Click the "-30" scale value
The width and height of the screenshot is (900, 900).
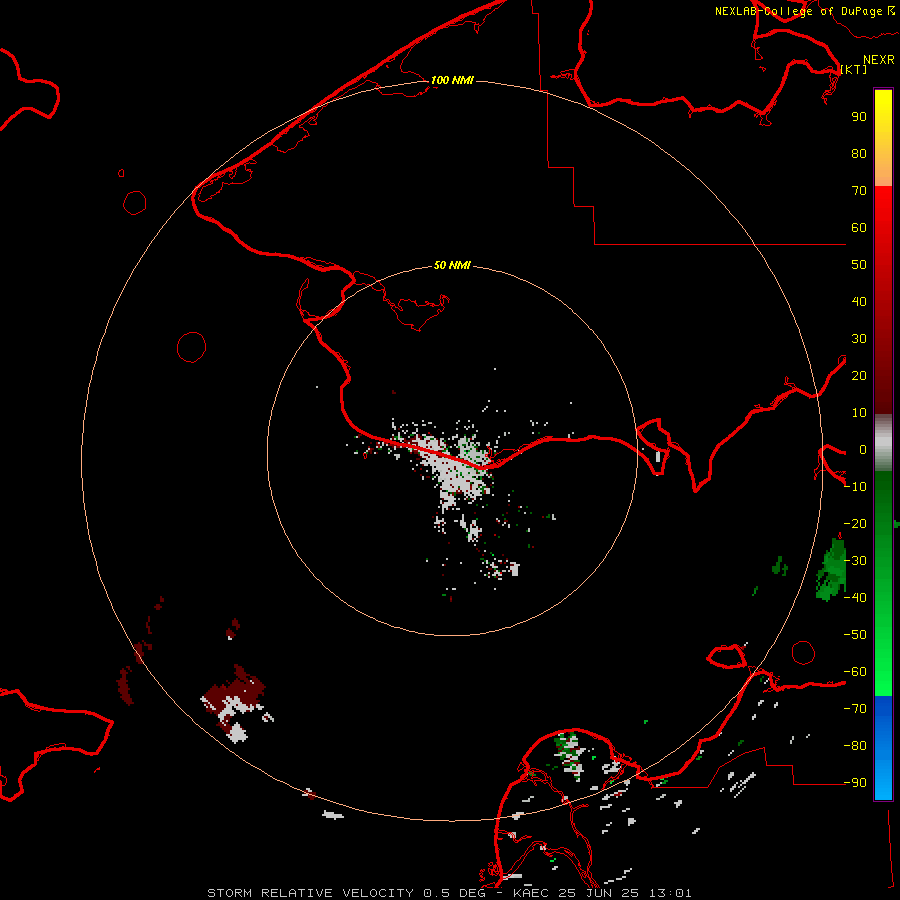pyautogui.click(x=855, y=561)
